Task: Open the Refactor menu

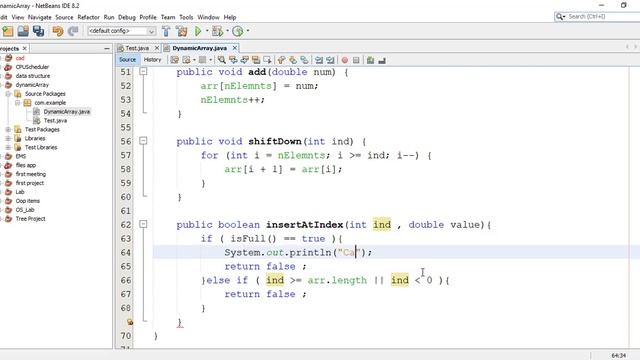Action: coord(89,17)
